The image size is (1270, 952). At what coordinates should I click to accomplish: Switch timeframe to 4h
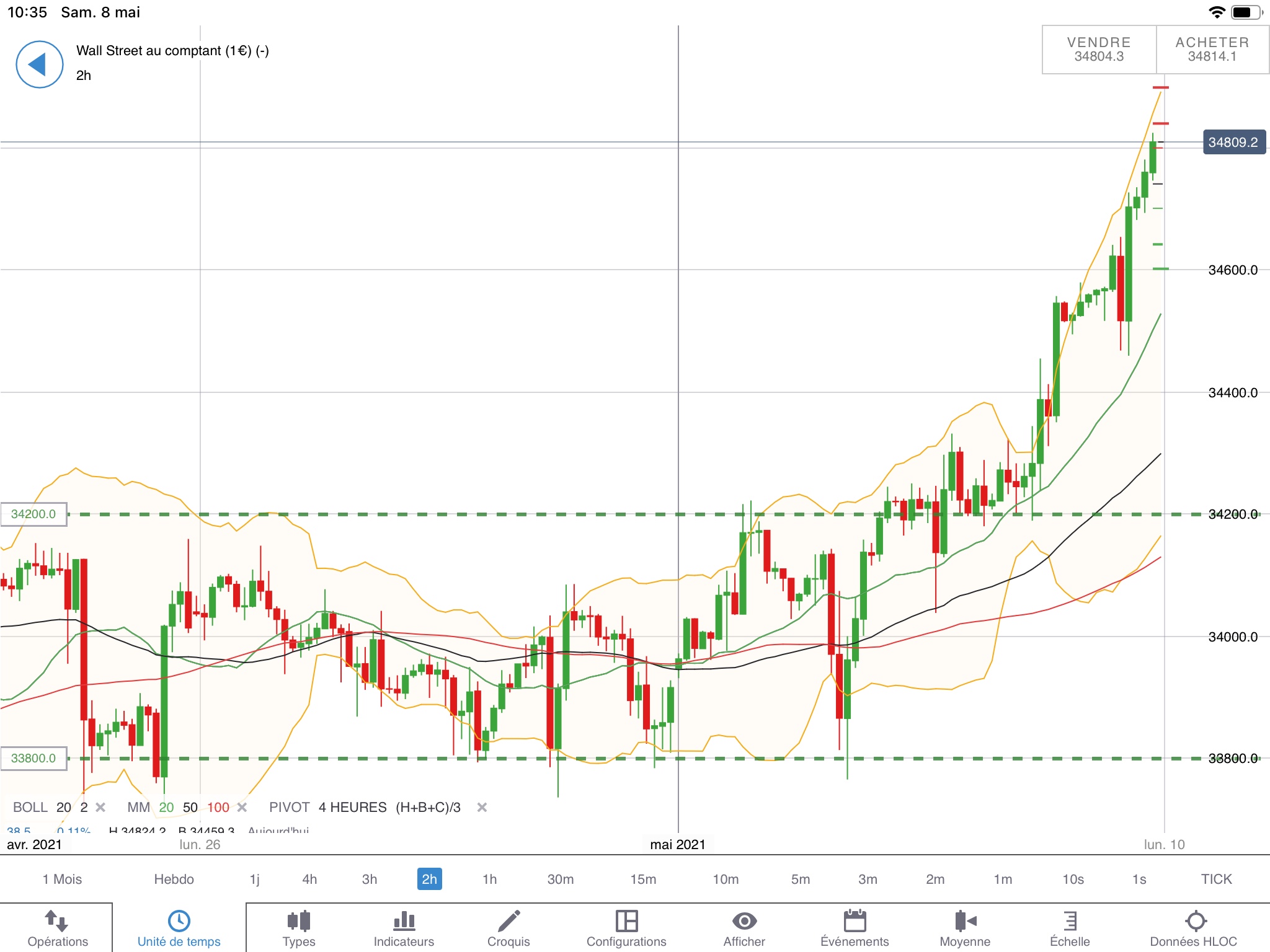[309, 879]
